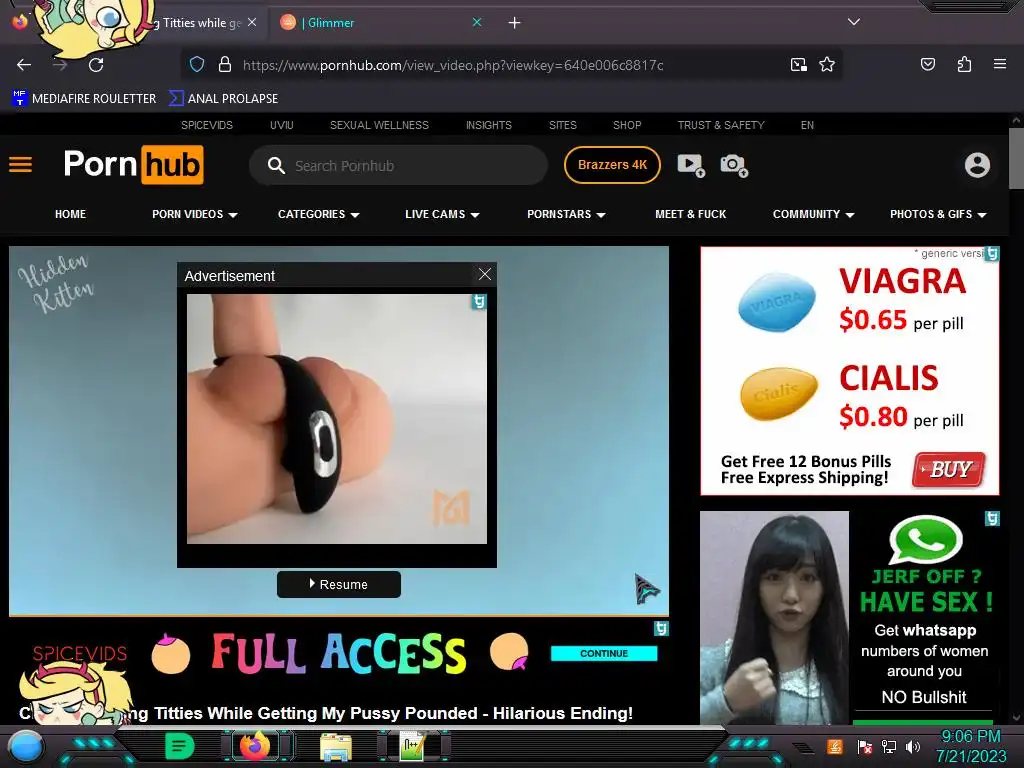Click the Brazzers 4K button

[612, 165]
